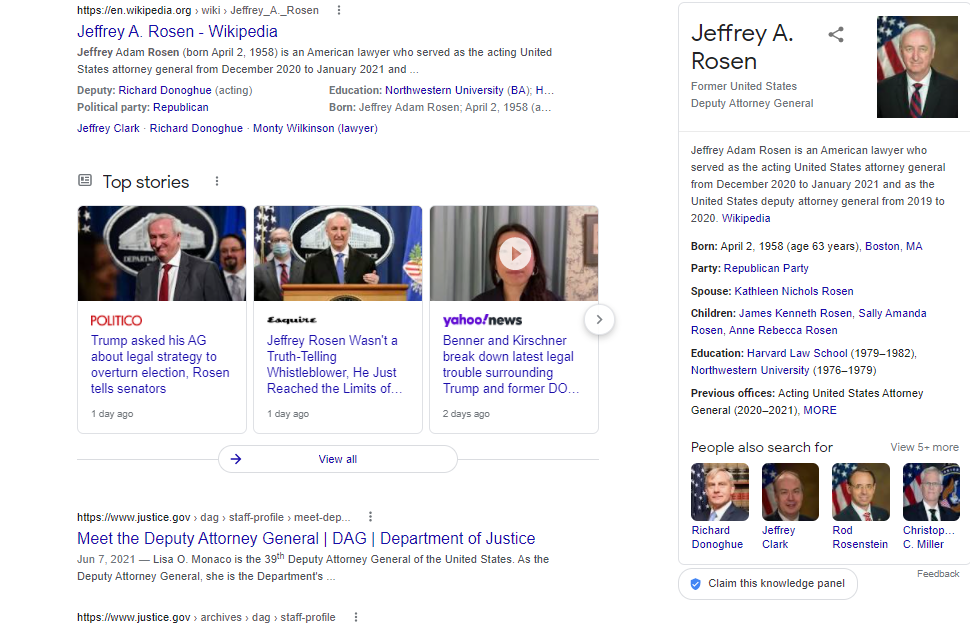Follow the Republican political party link
This screenshot has width=970, height=626.
(181, 108)
